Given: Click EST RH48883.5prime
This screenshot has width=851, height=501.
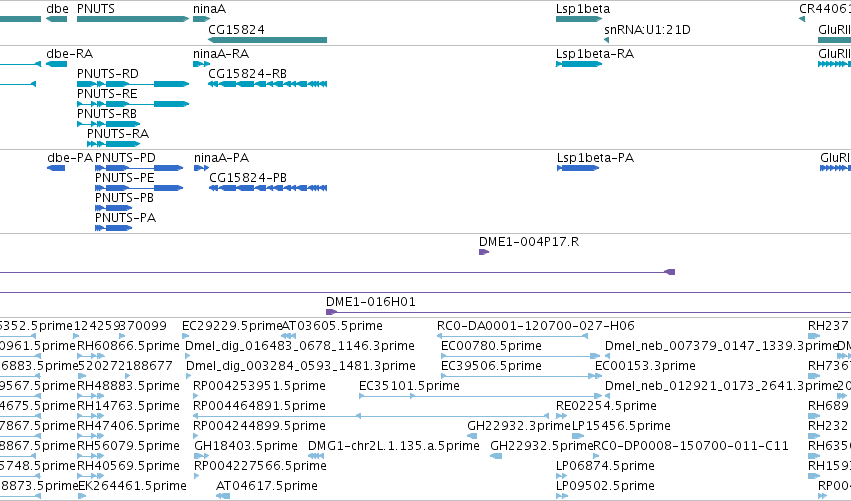Looking at the screenshot, I should point(128,386).
